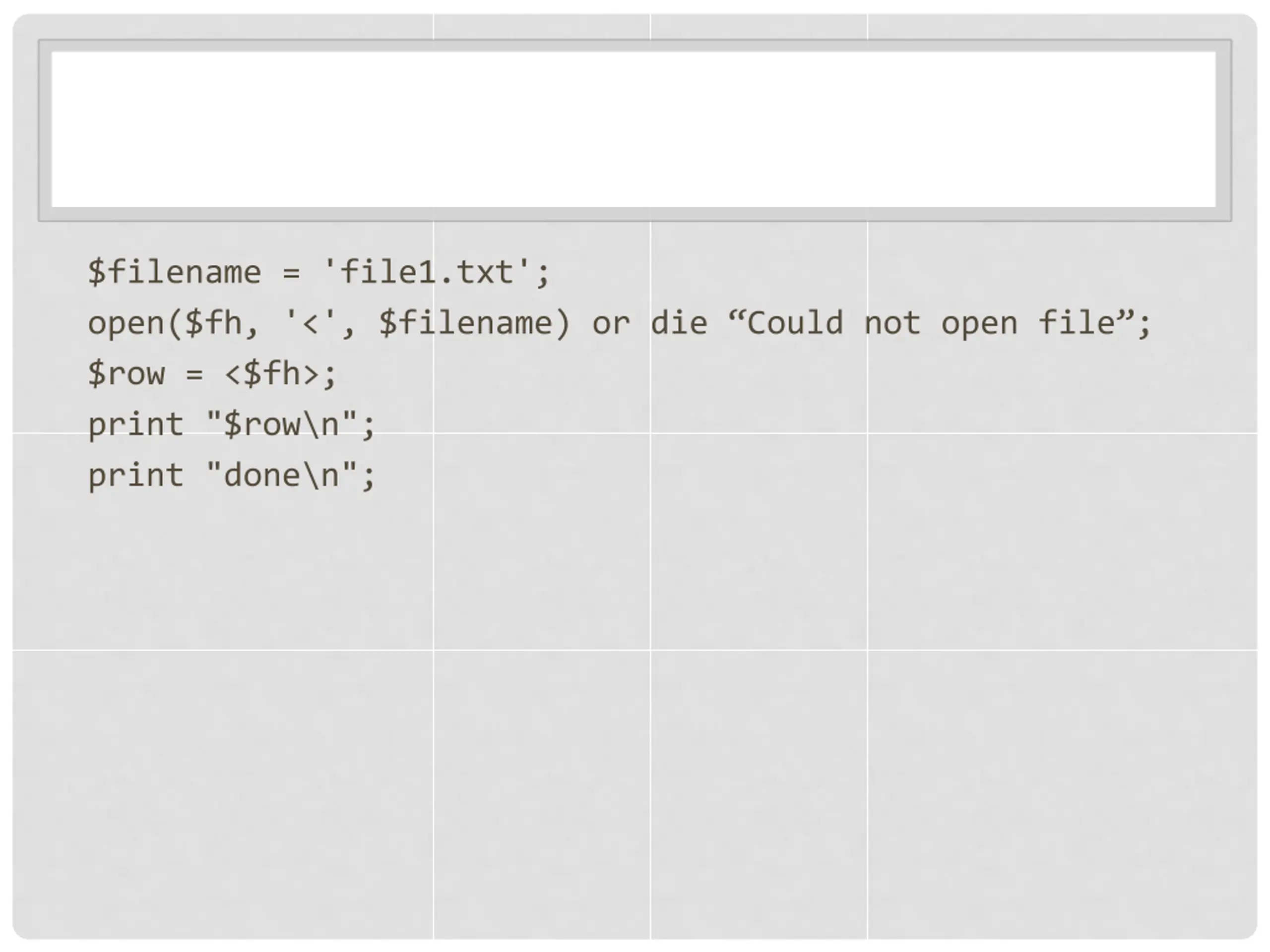This screenshot has width=1270, height=952.
Task: Click the $filename variable on the first line
Action: coord(175,272)
